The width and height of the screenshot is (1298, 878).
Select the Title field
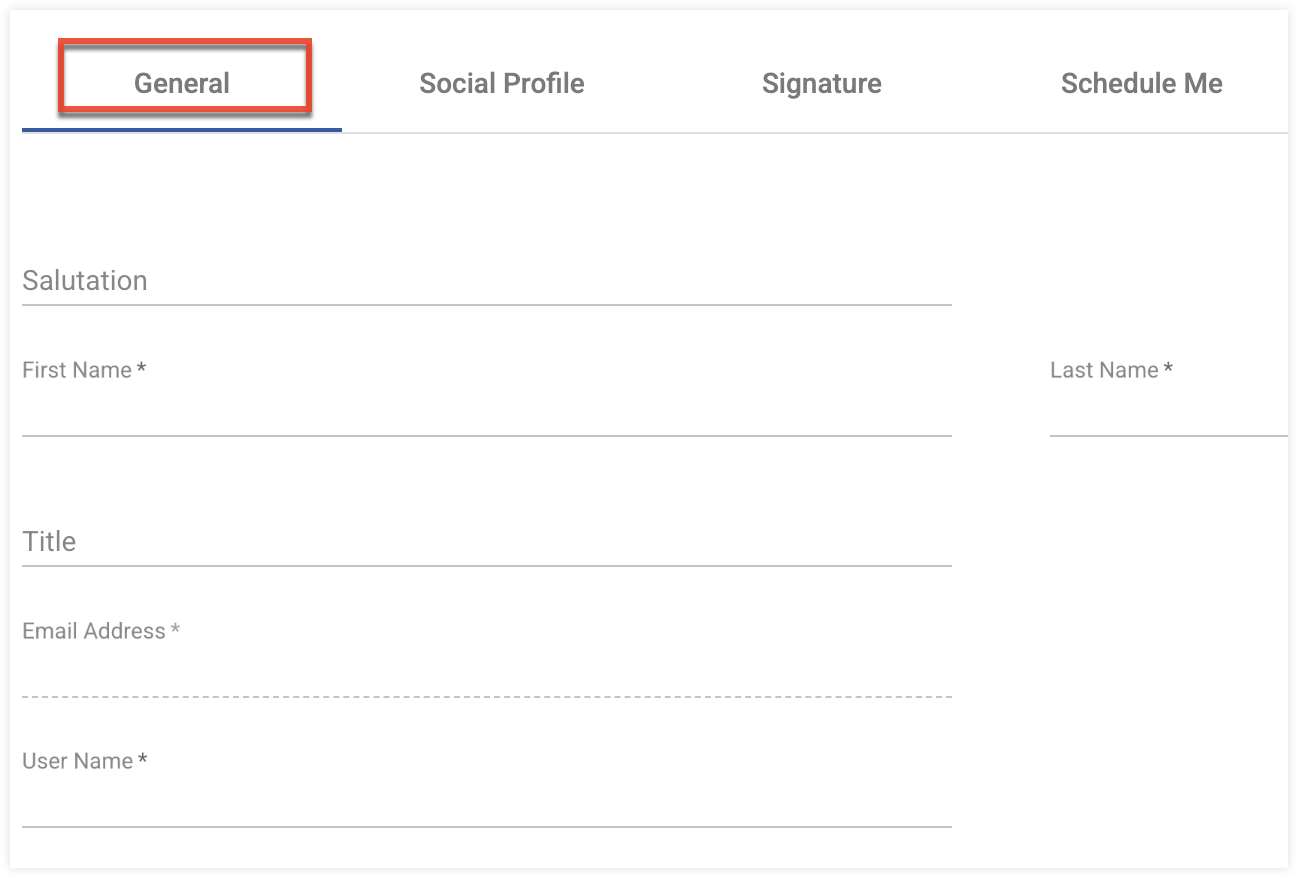tap(486, 543)
